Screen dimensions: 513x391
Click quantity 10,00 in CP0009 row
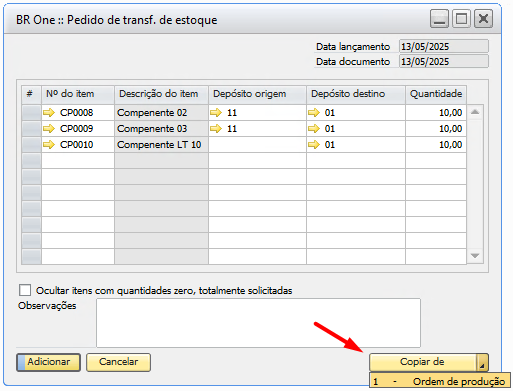coord(436,129)
